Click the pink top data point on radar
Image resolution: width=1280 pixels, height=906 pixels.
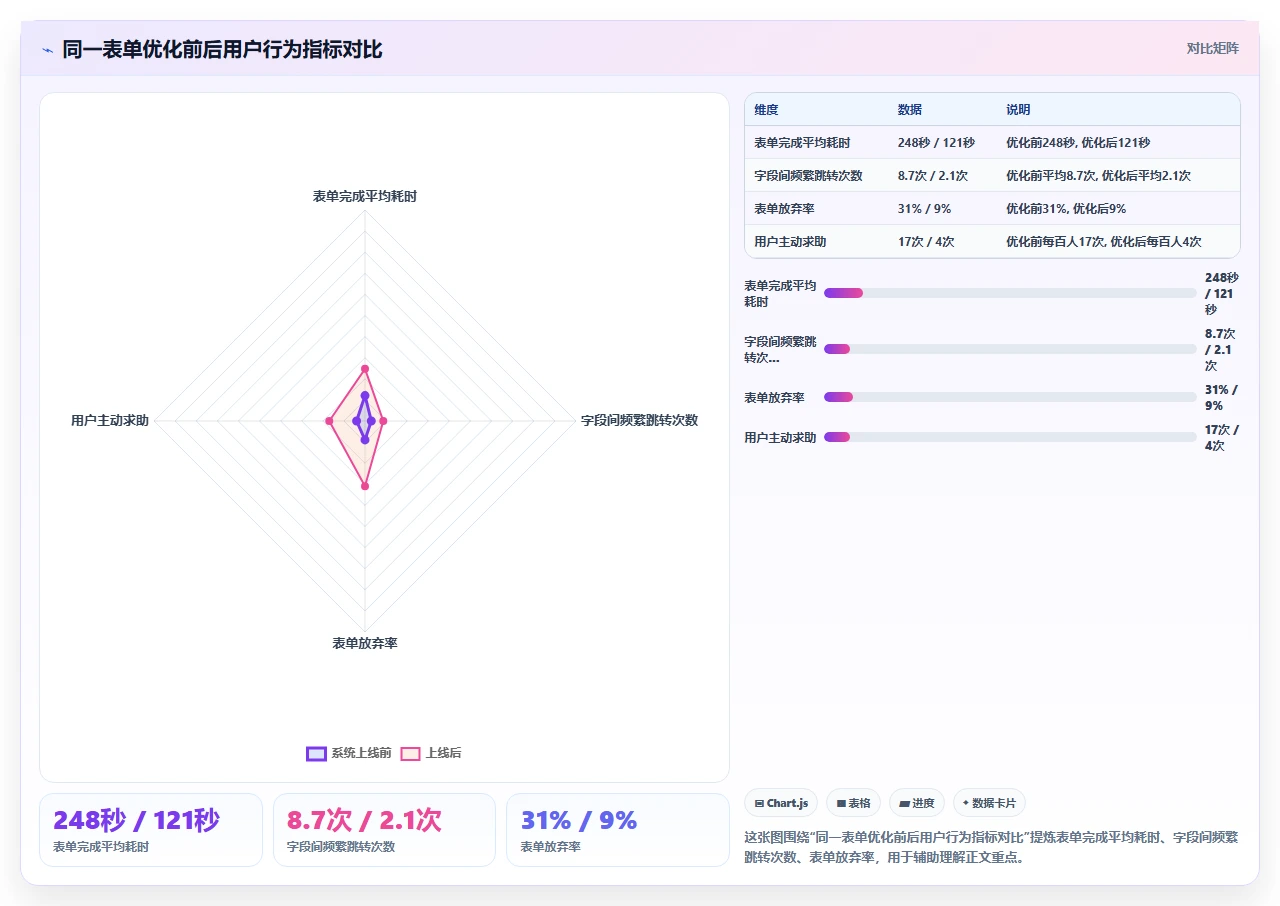(x=365, y=369)
